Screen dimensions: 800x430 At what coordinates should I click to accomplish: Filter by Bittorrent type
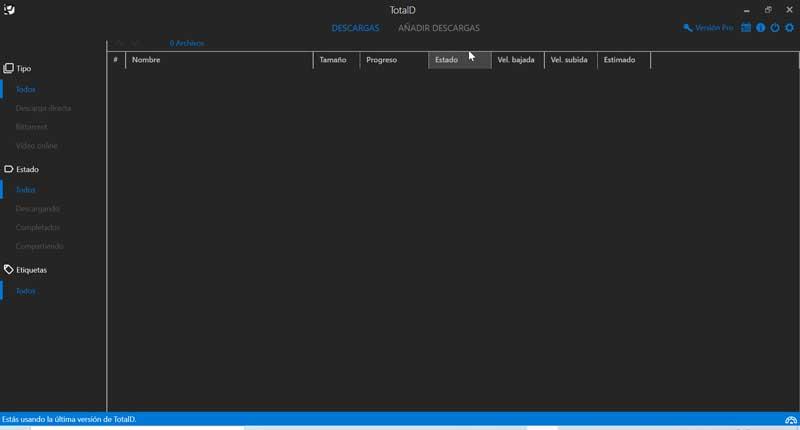tap(32, 127)
